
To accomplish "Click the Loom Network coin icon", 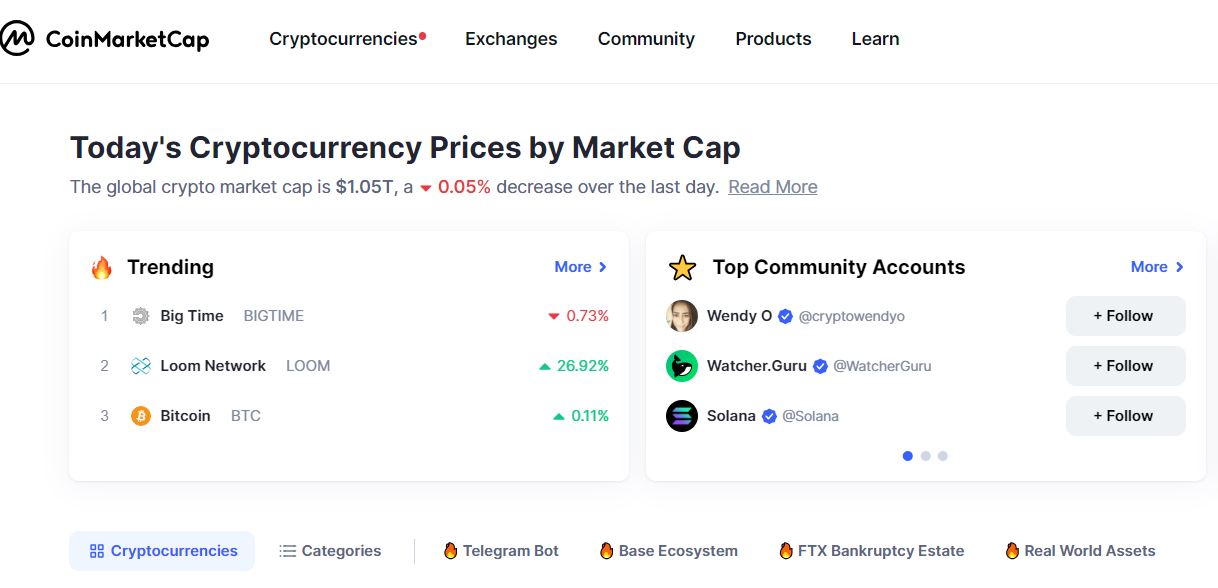I will (x=141, y=366).
